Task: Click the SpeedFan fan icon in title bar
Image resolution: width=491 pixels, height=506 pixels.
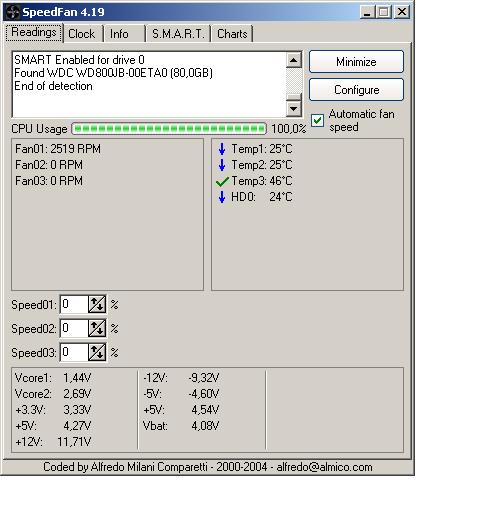Action: coord(13,12)
